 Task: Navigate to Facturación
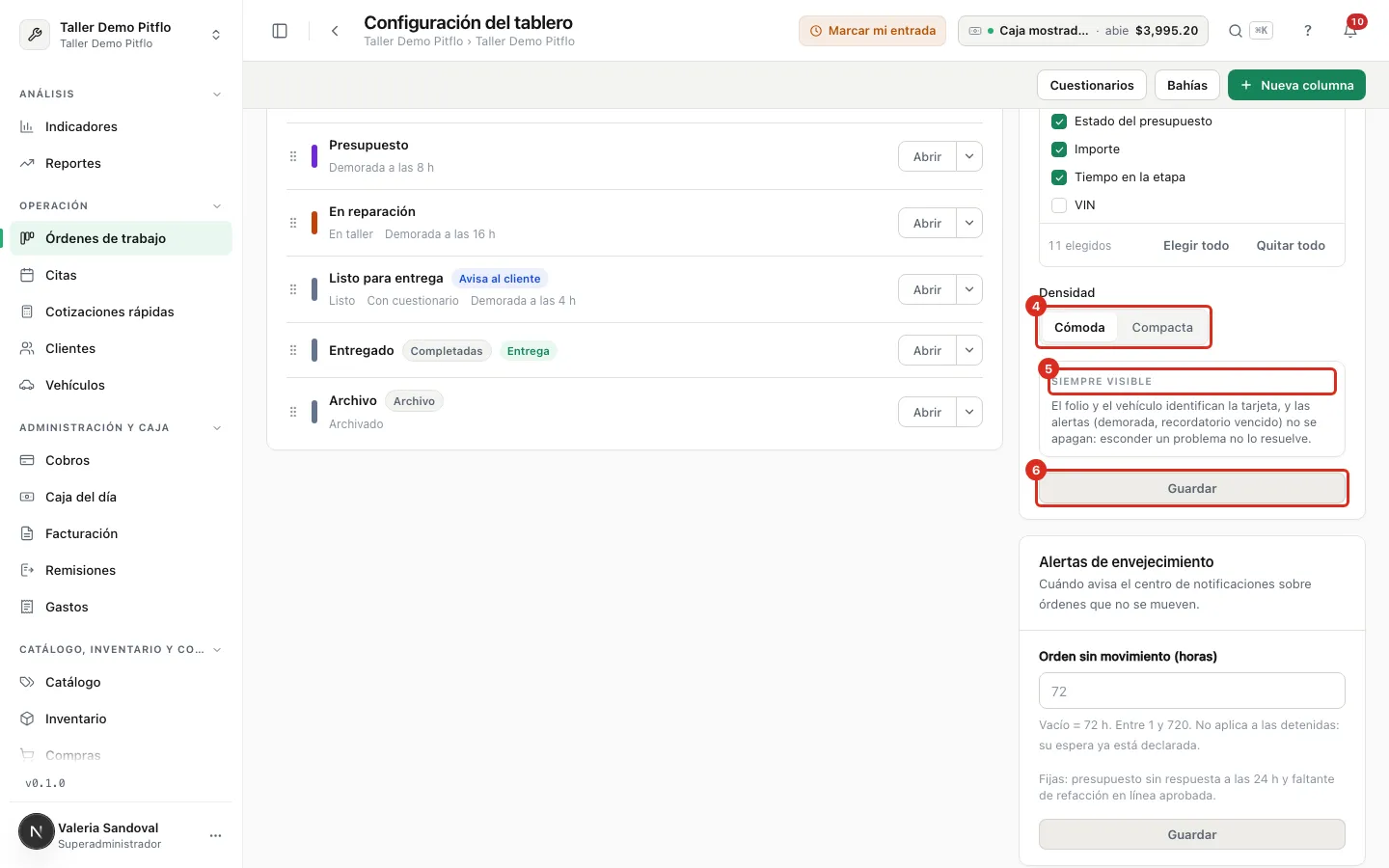click(122, 533)
